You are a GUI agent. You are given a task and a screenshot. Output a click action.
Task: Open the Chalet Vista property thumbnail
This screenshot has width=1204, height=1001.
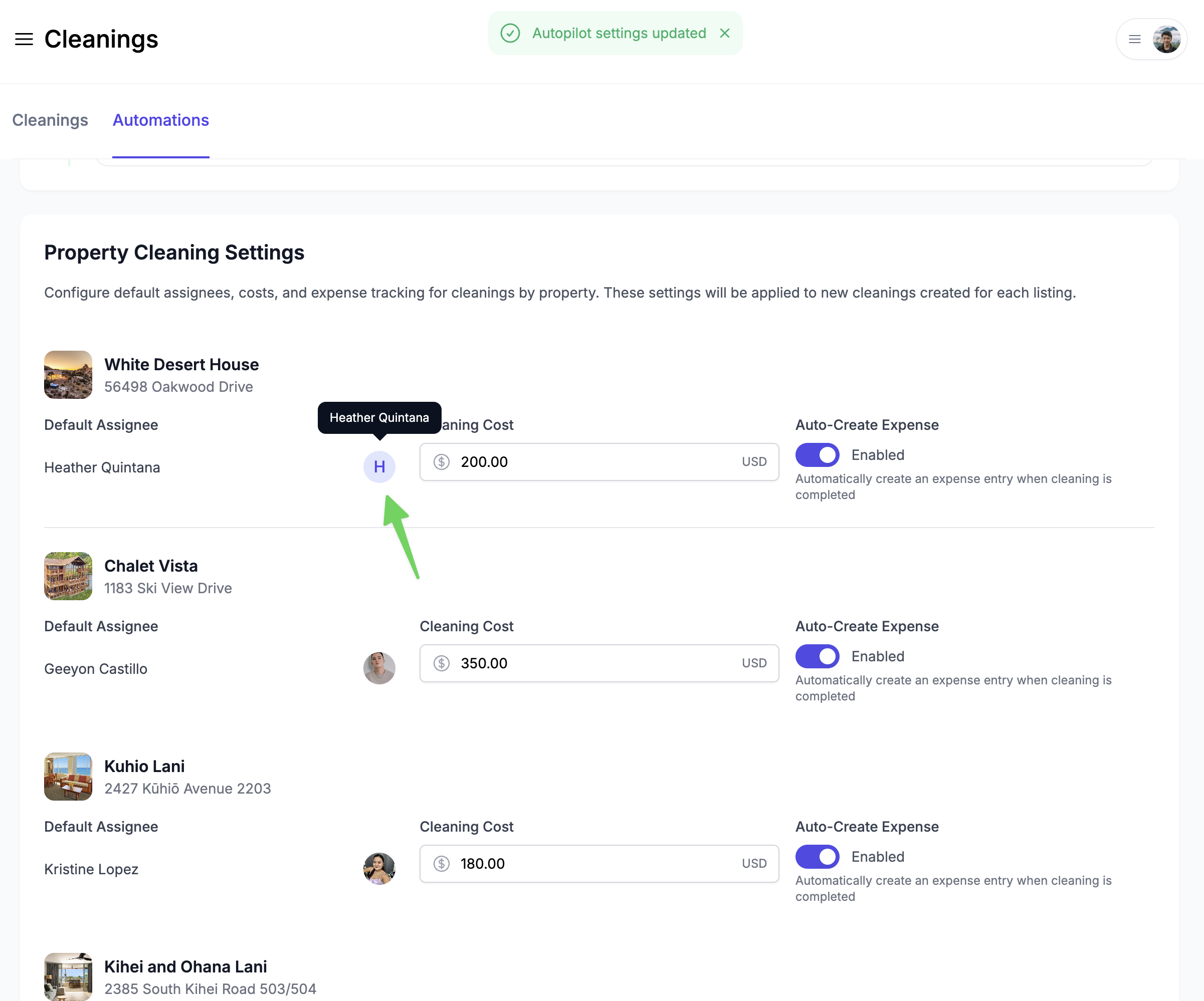point(68,576)
